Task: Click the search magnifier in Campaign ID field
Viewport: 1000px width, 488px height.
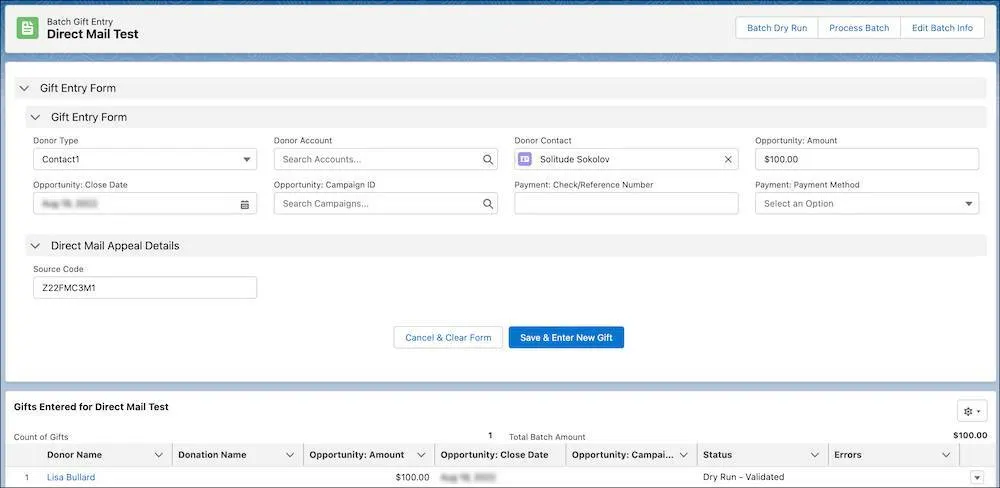Action: point(487,204)
